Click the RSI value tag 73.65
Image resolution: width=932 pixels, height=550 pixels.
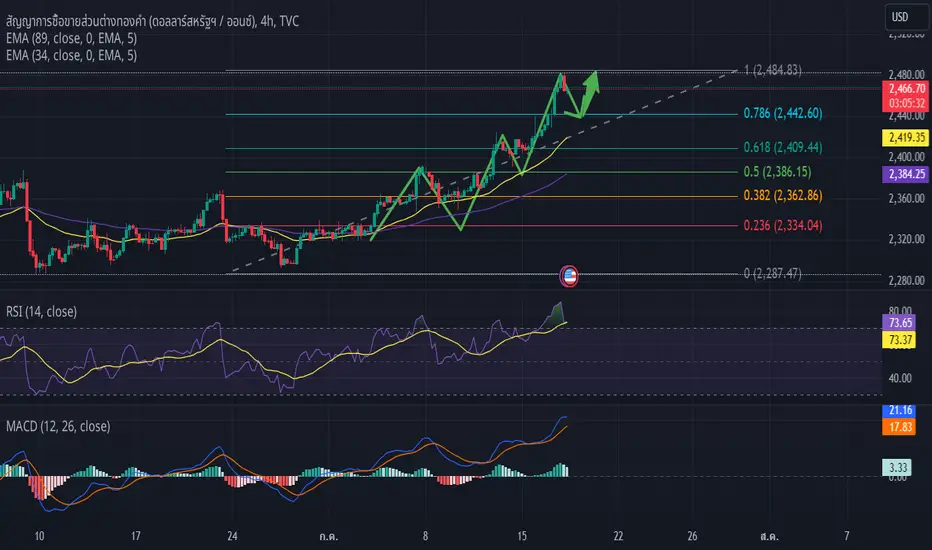click(899, 323)
